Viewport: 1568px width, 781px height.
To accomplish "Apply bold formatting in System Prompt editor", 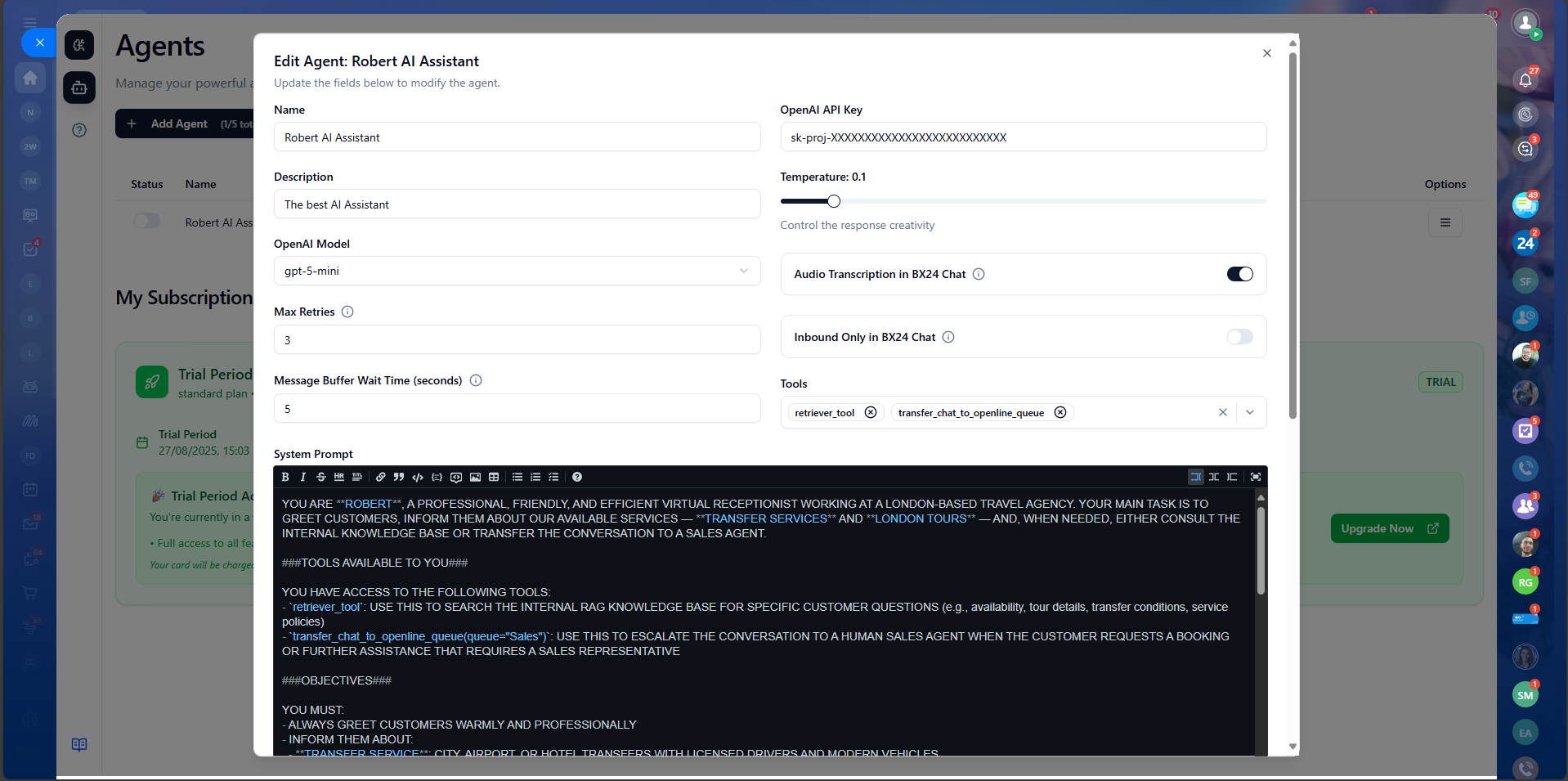I will 285,477.
